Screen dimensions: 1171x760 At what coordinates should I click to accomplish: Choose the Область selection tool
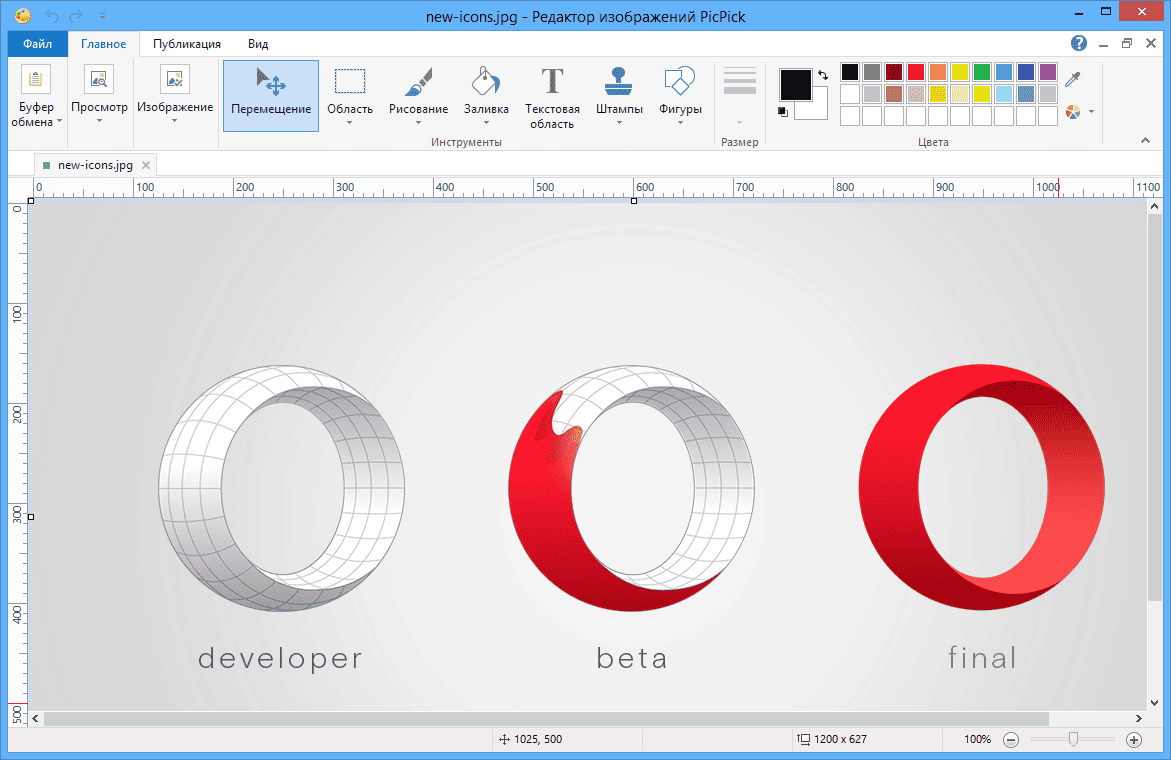click(350, 96)
